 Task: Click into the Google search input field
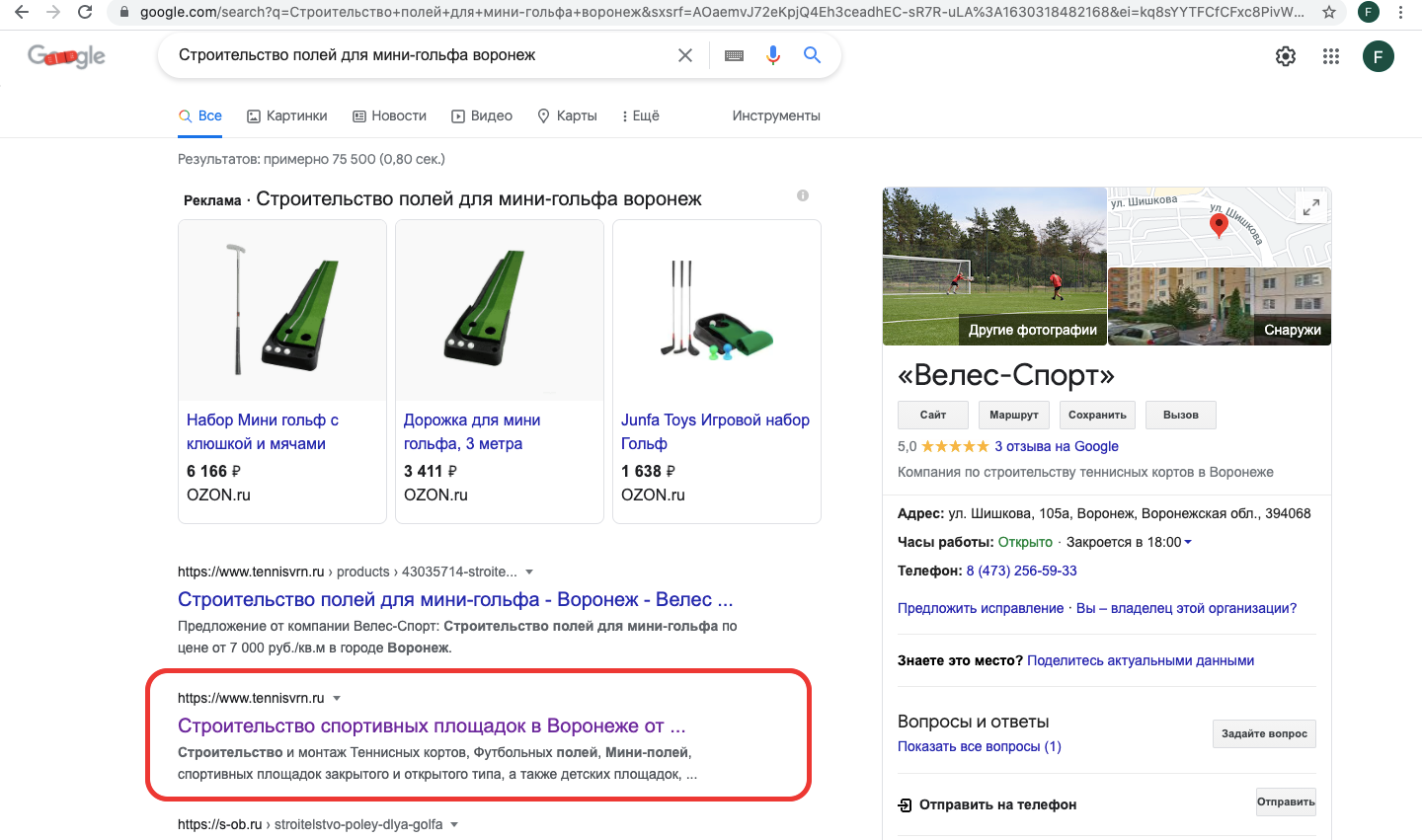(x=415, y=55)
